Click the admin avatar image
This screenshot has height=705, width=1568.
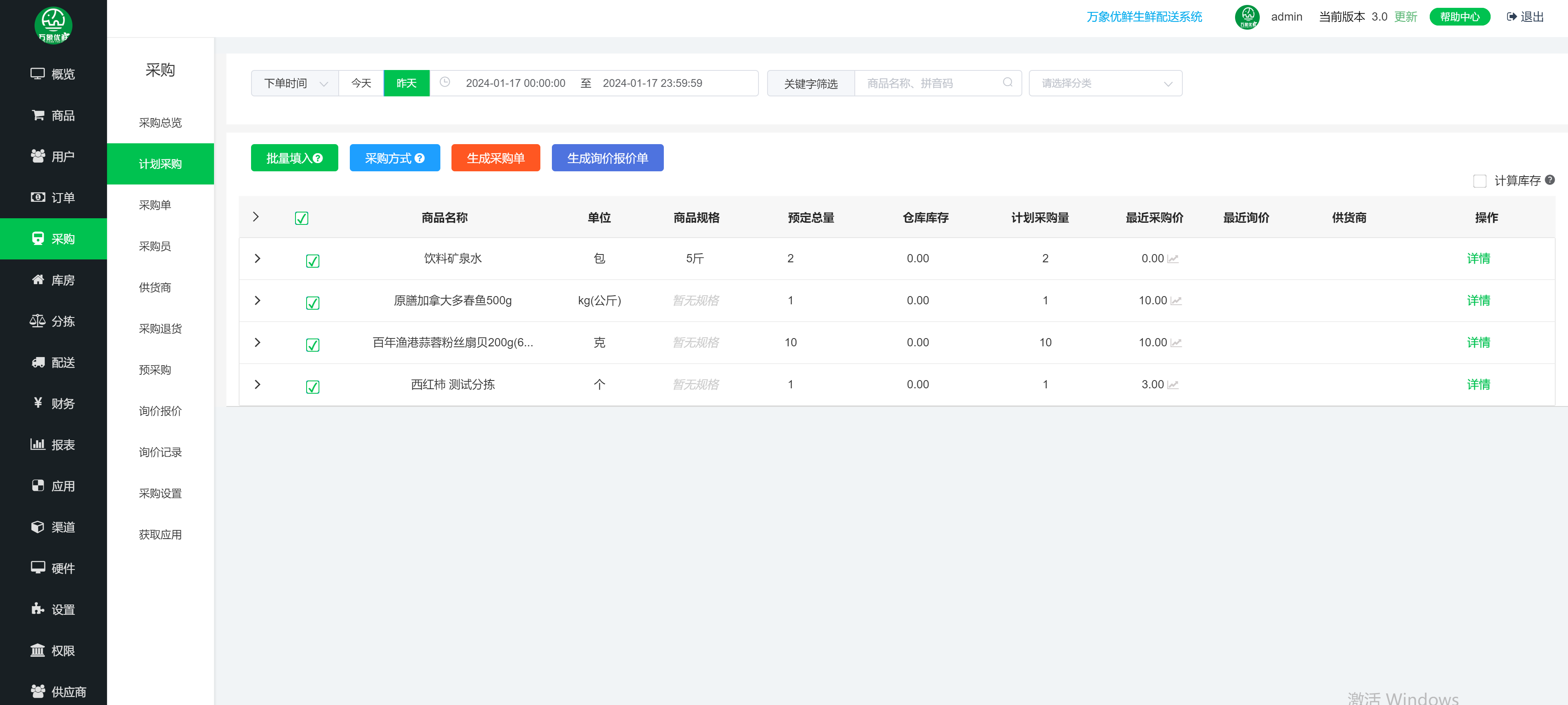pyautogui.click(x=1247, y=16)
